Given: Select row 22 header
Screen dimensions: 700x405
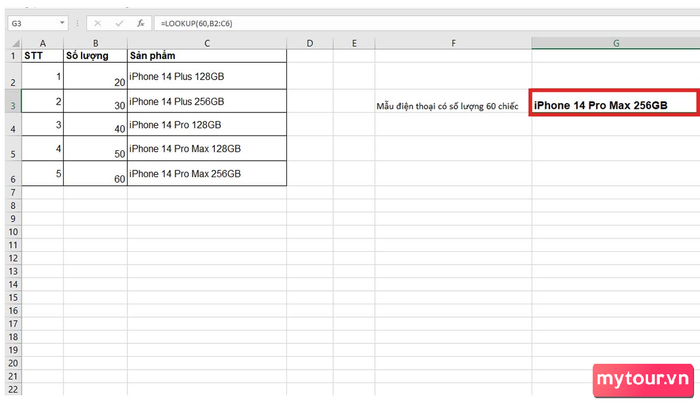Looking at the screenshot, I should (13, 389).
